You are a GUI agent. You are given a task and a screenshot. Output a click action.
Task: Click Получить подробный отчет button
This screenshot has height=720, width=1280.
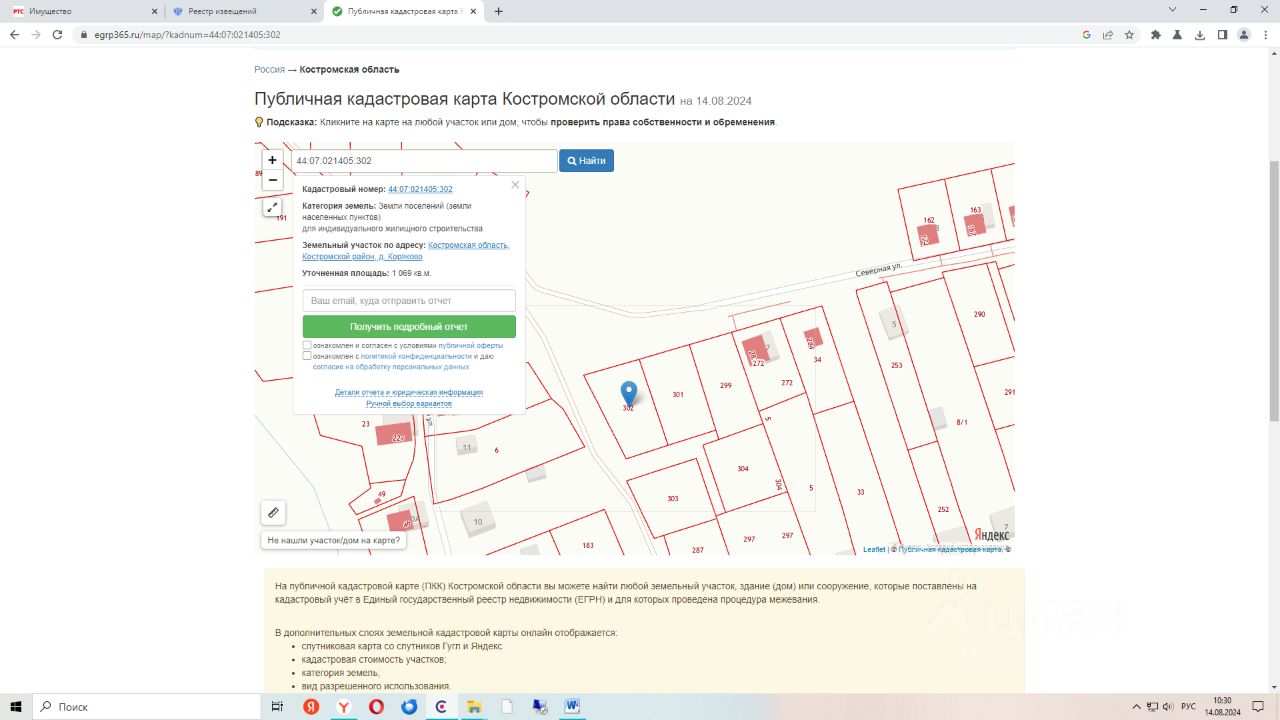(409, 327)
